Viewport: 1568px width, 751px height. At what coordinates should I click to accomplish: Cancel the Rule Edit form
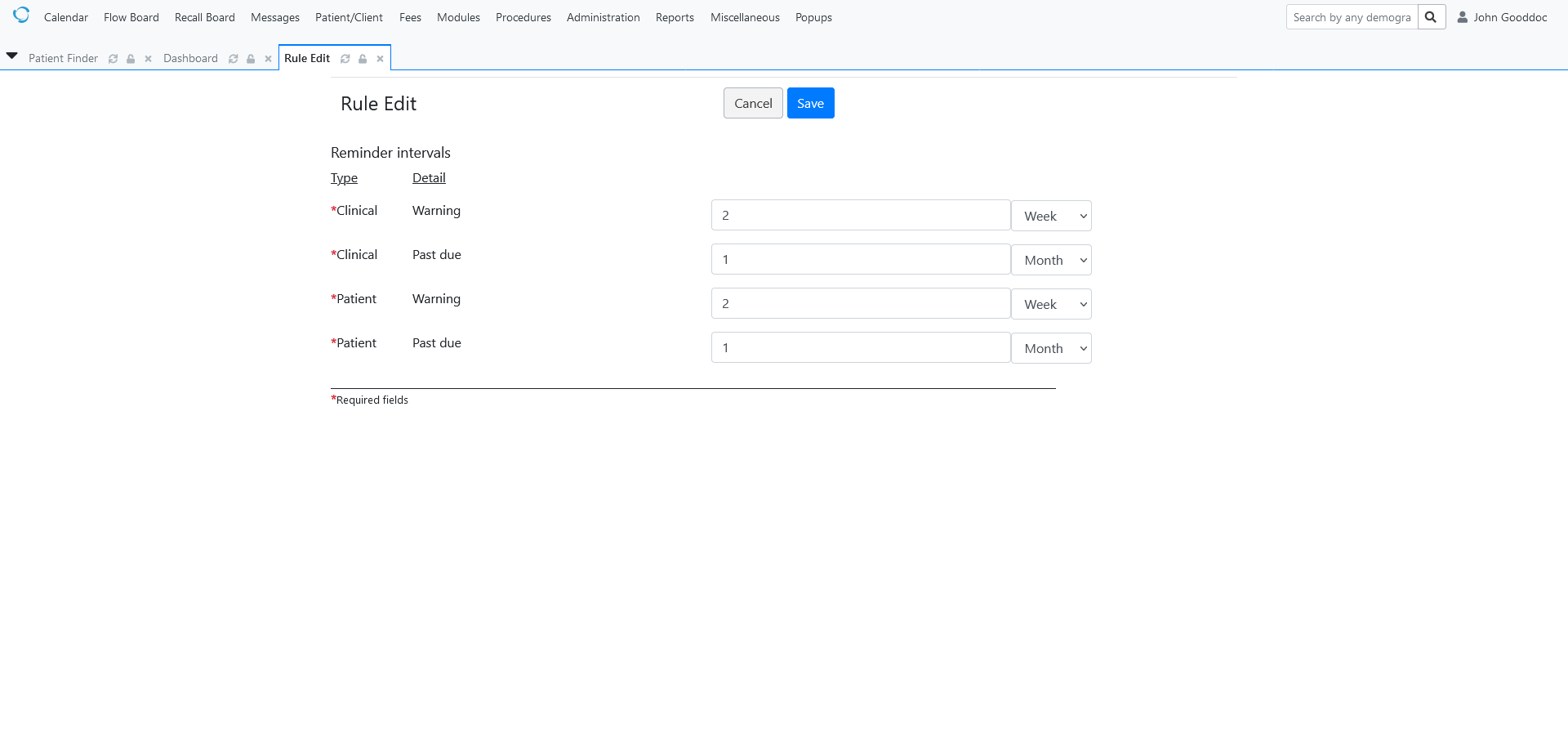[752, 103]
